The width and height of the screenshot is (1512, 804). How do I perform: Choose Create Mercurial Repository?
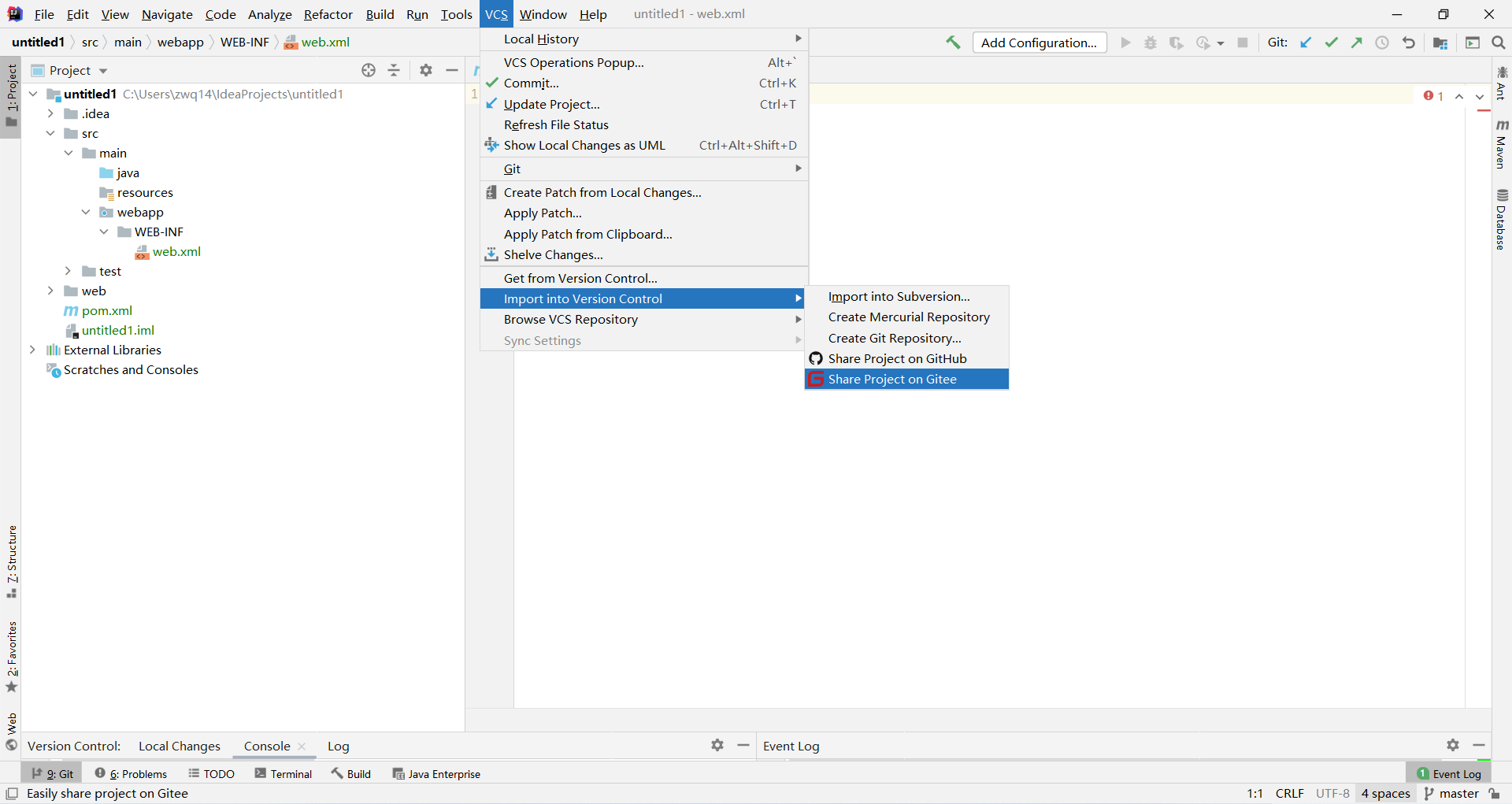coord(906,317)
